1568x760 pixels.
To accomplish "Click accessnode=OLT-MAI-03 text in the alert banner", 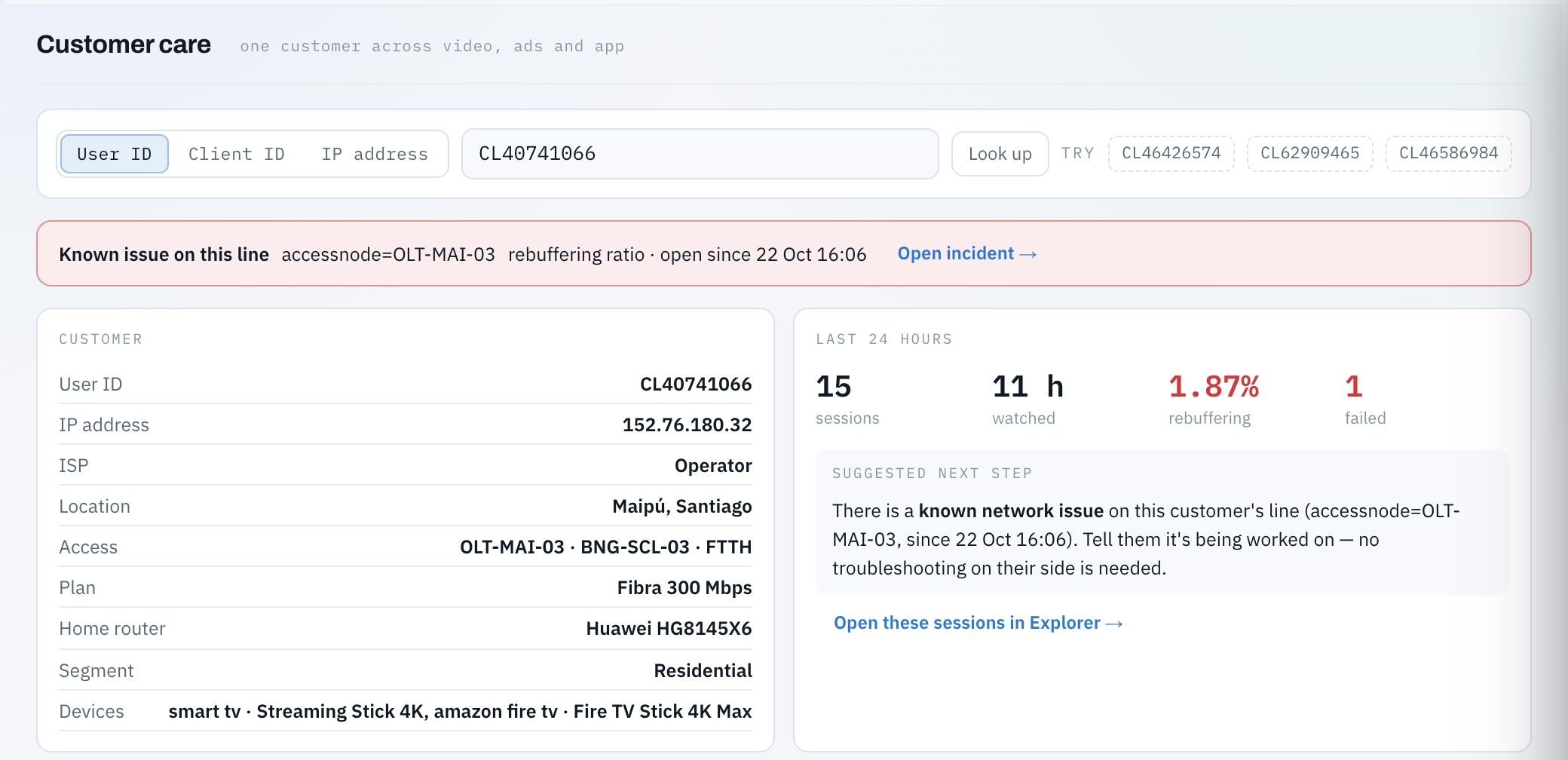I will (388, 254).
